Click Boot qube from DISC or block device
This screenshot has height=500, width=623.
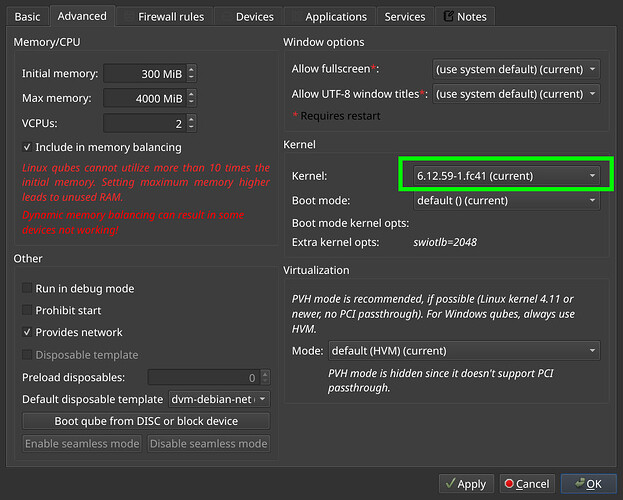pyautogui.click(x=145, y=421)
